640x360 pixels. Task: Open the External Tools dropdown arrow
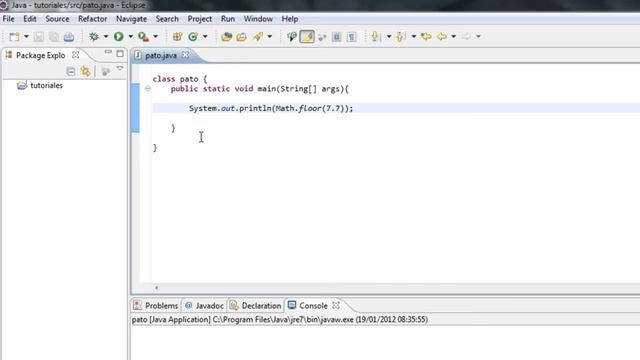(x=156, y=37)
